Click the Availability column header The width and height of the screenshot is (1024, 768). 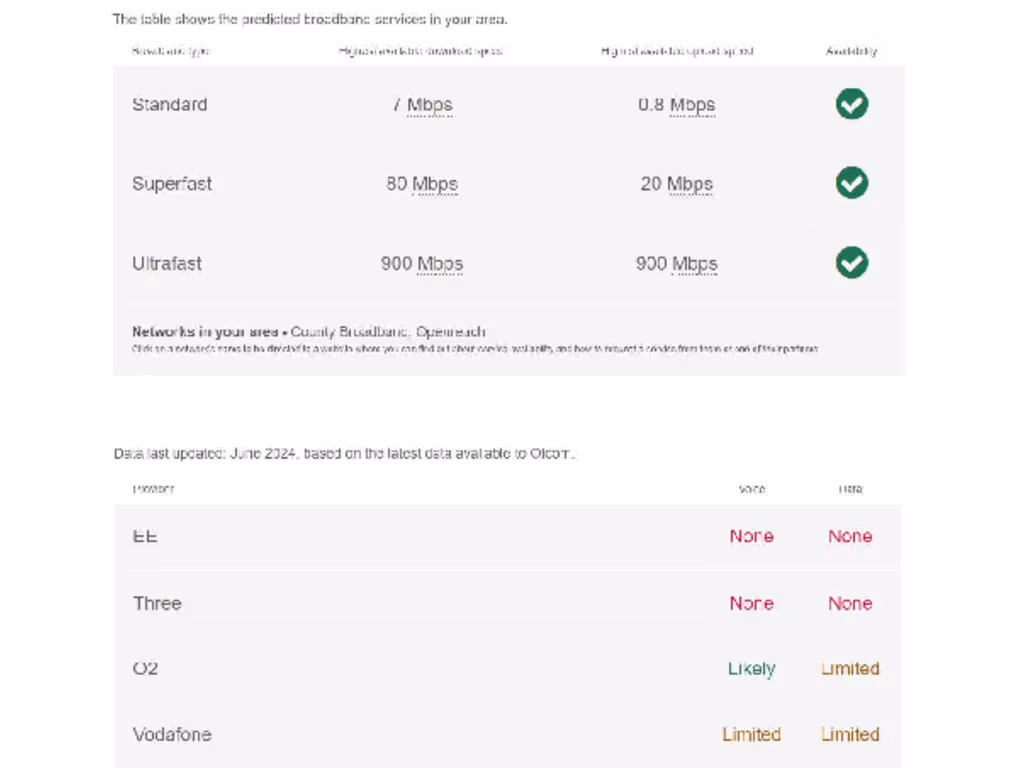click(851, 51)
